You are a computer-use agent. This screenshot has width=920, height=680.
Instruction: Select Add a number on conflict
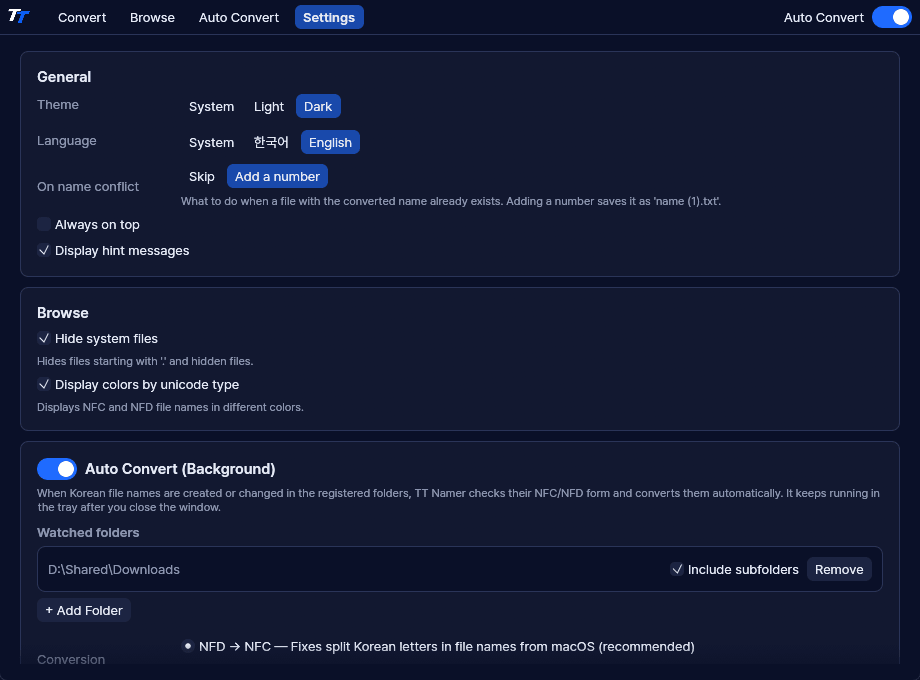(x=278, y=177)
